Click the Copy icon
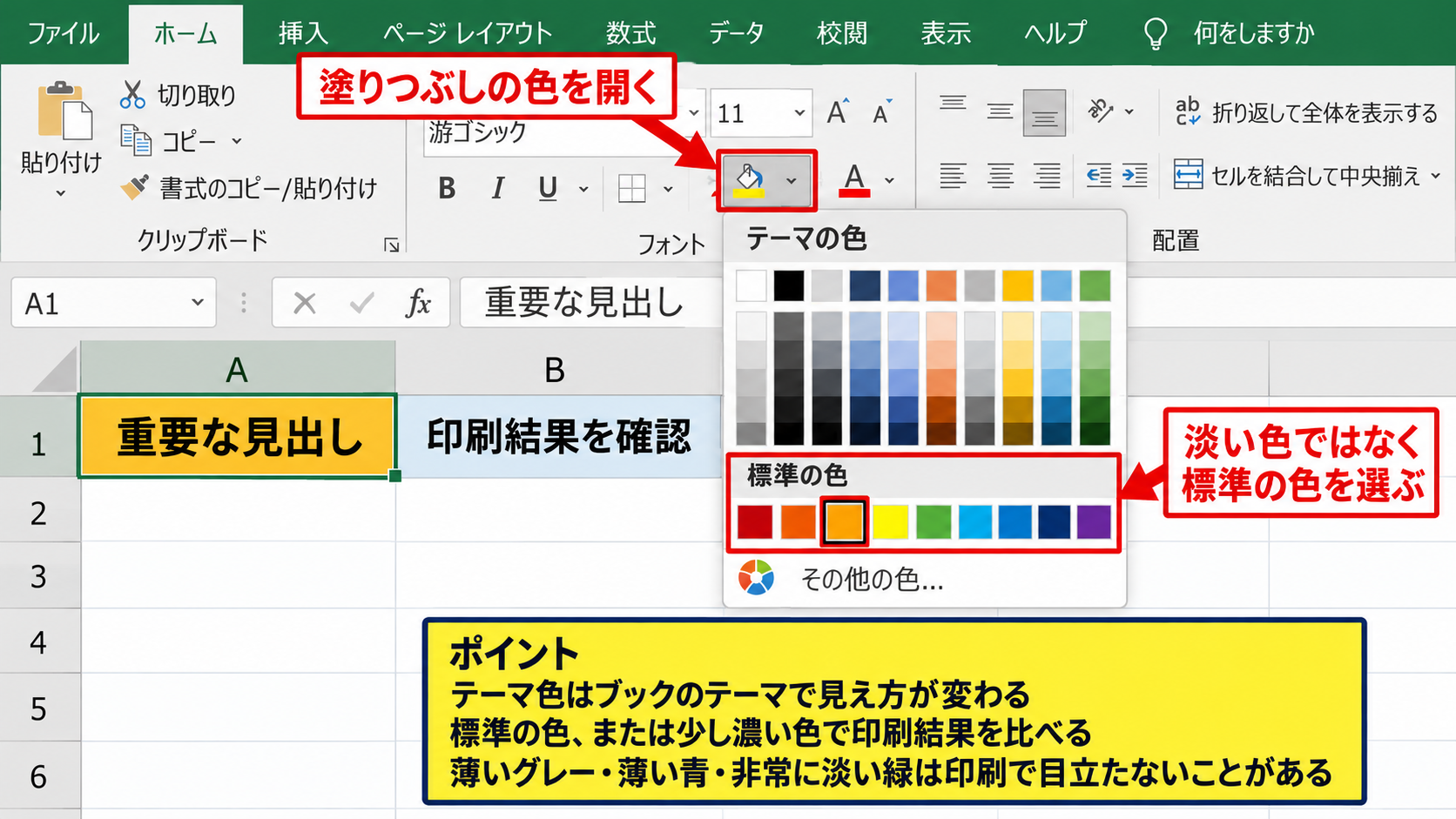This screenshot has height=819, width=1456. click(x=136, y=140)
